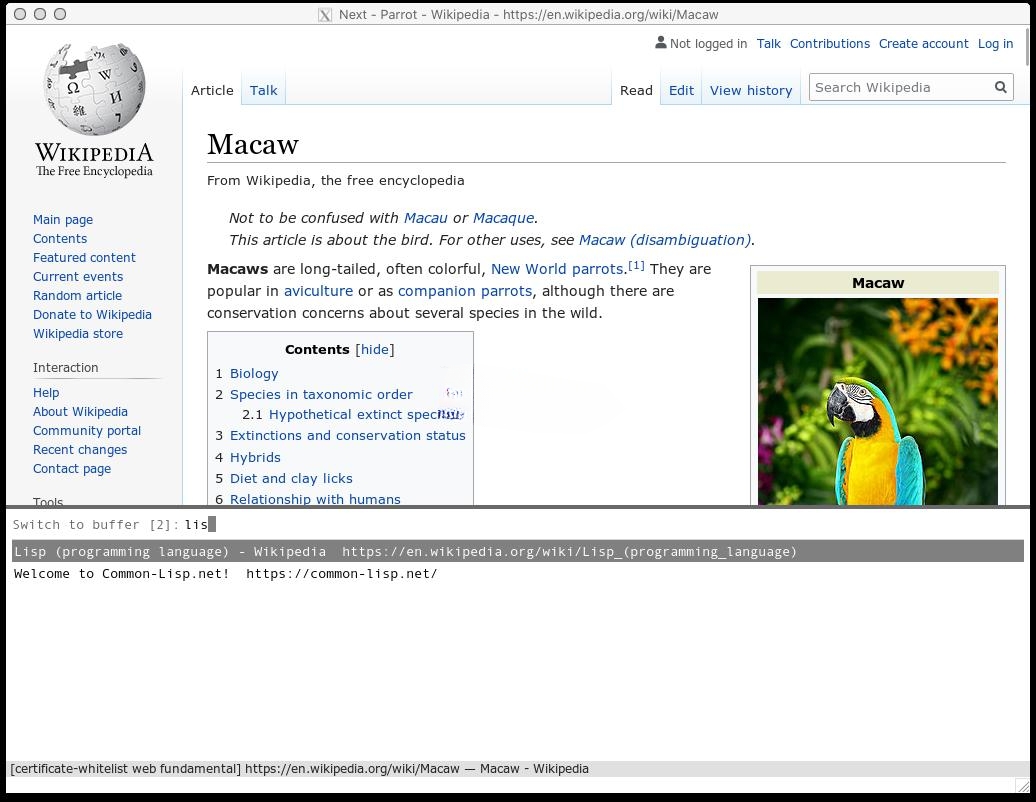This screenshot has height=802, width=1036.
Task: Open the New World parrots link
Action: point(556,269)
